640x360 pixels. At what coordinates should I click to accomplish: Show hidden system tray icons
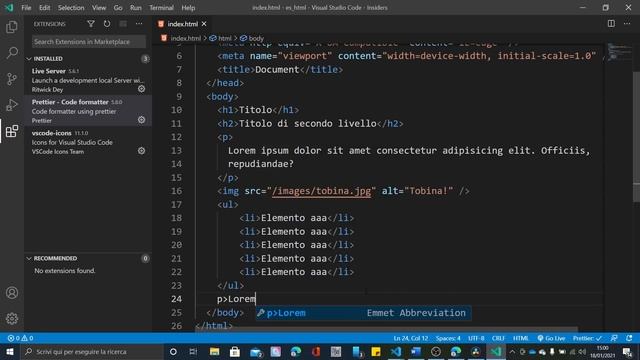click(x=512, y=351)
